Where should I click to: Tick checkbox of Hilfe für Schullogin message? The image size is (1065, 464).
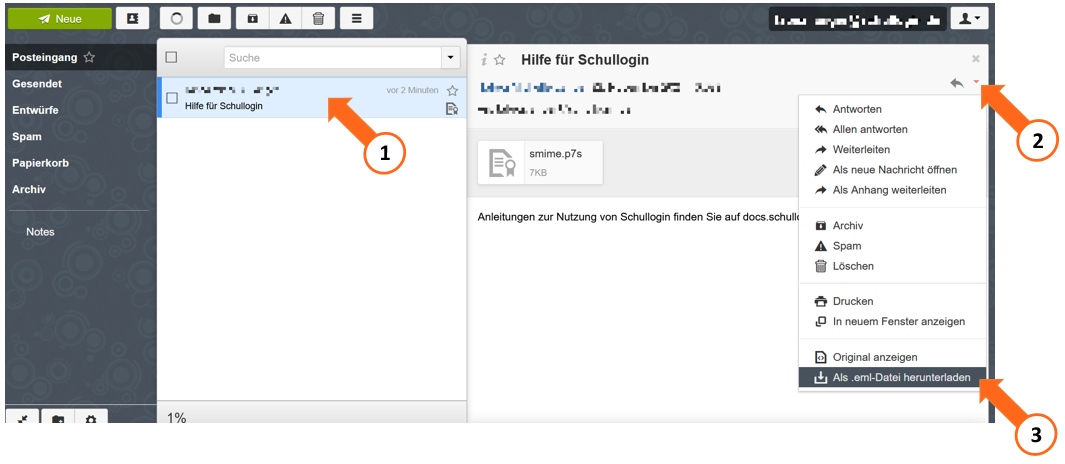tap(172, 99)
